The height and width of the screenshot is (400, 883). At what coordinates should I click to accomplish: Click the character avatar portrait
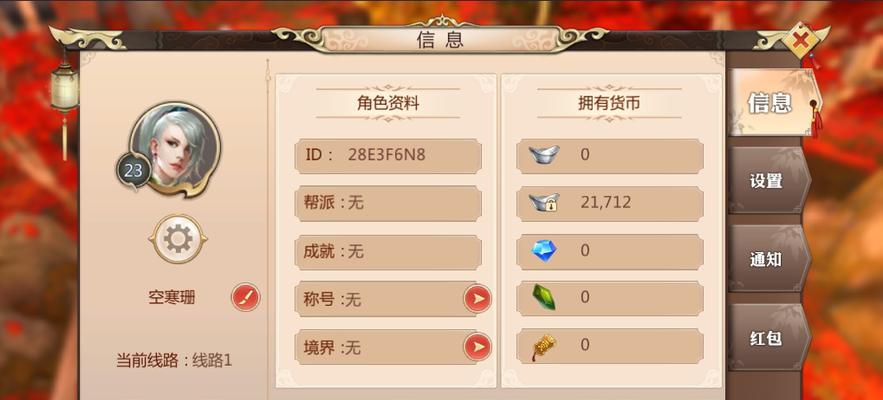point(175,149)
